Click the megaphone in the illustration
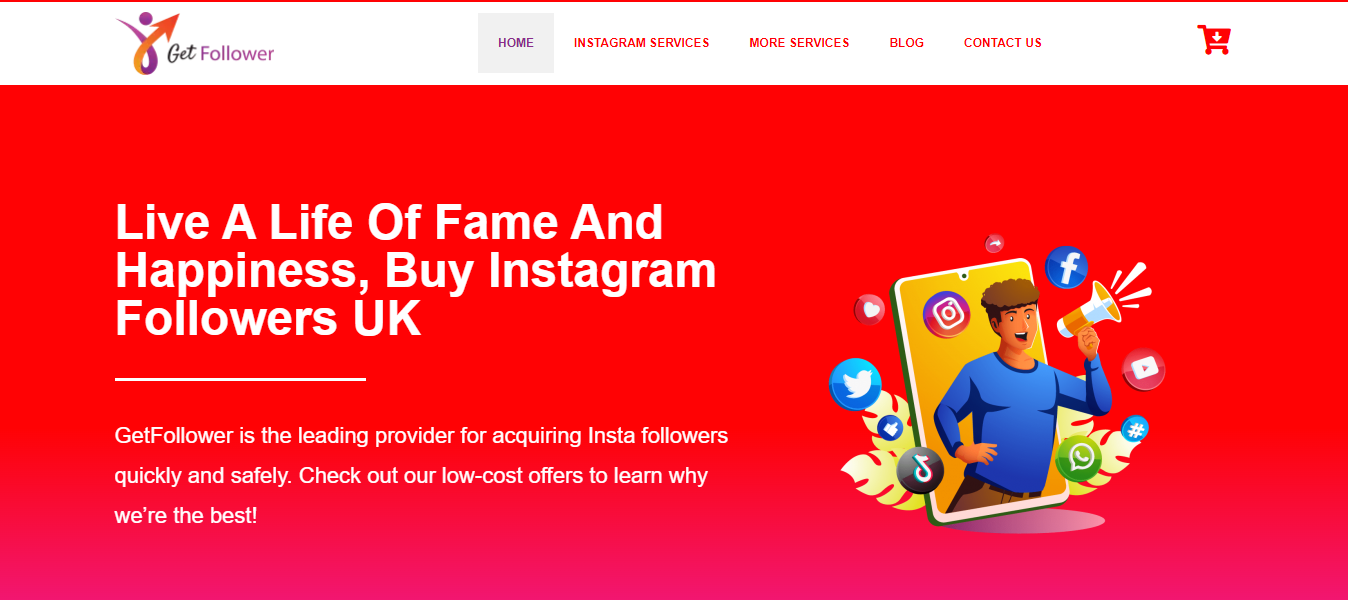The width and height of the screenshot is (1348, 600). [x=1092, y=308]
